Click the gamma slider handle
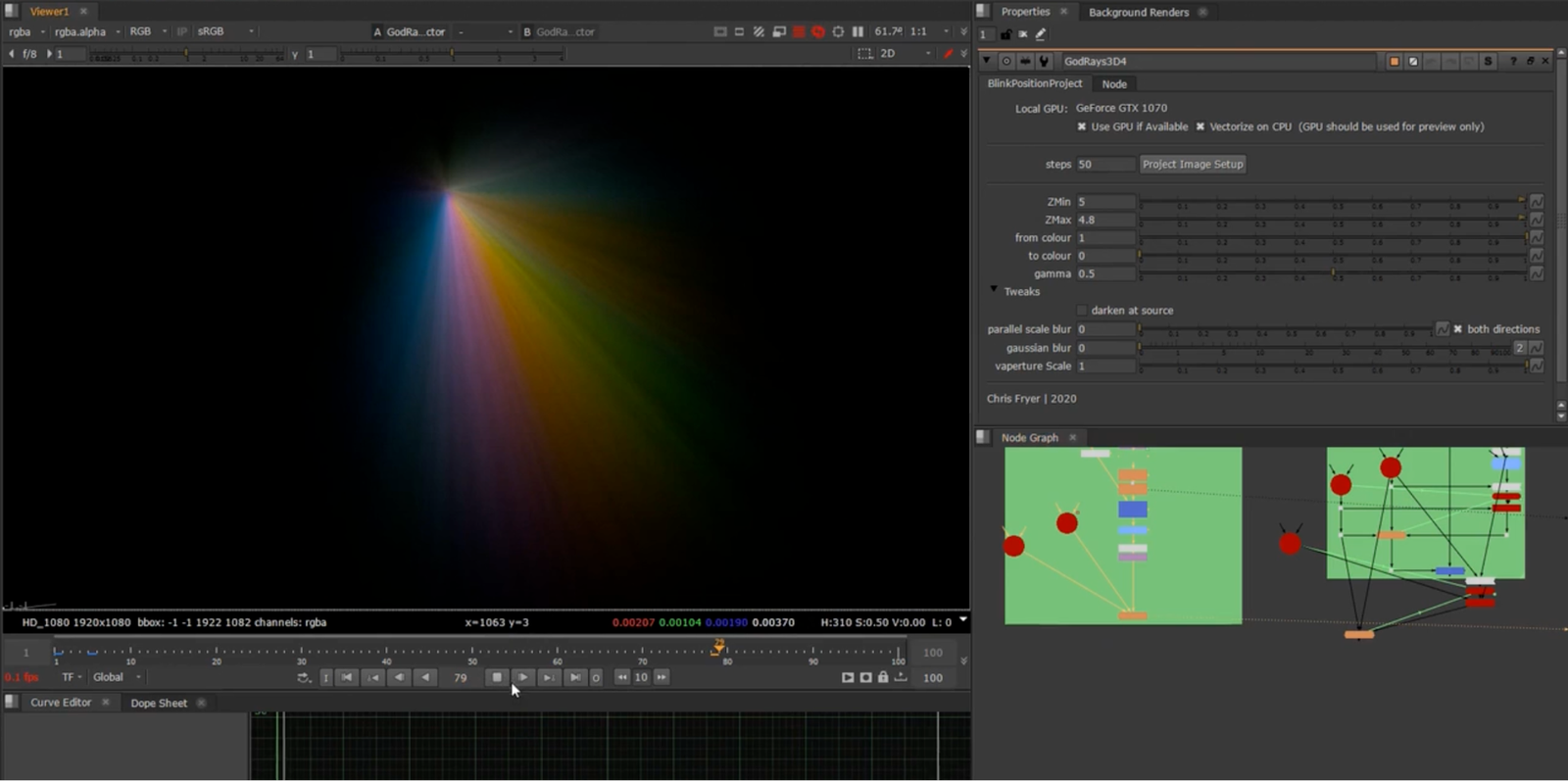This screenshot has width=1568, height=781. pos(1333,273)
